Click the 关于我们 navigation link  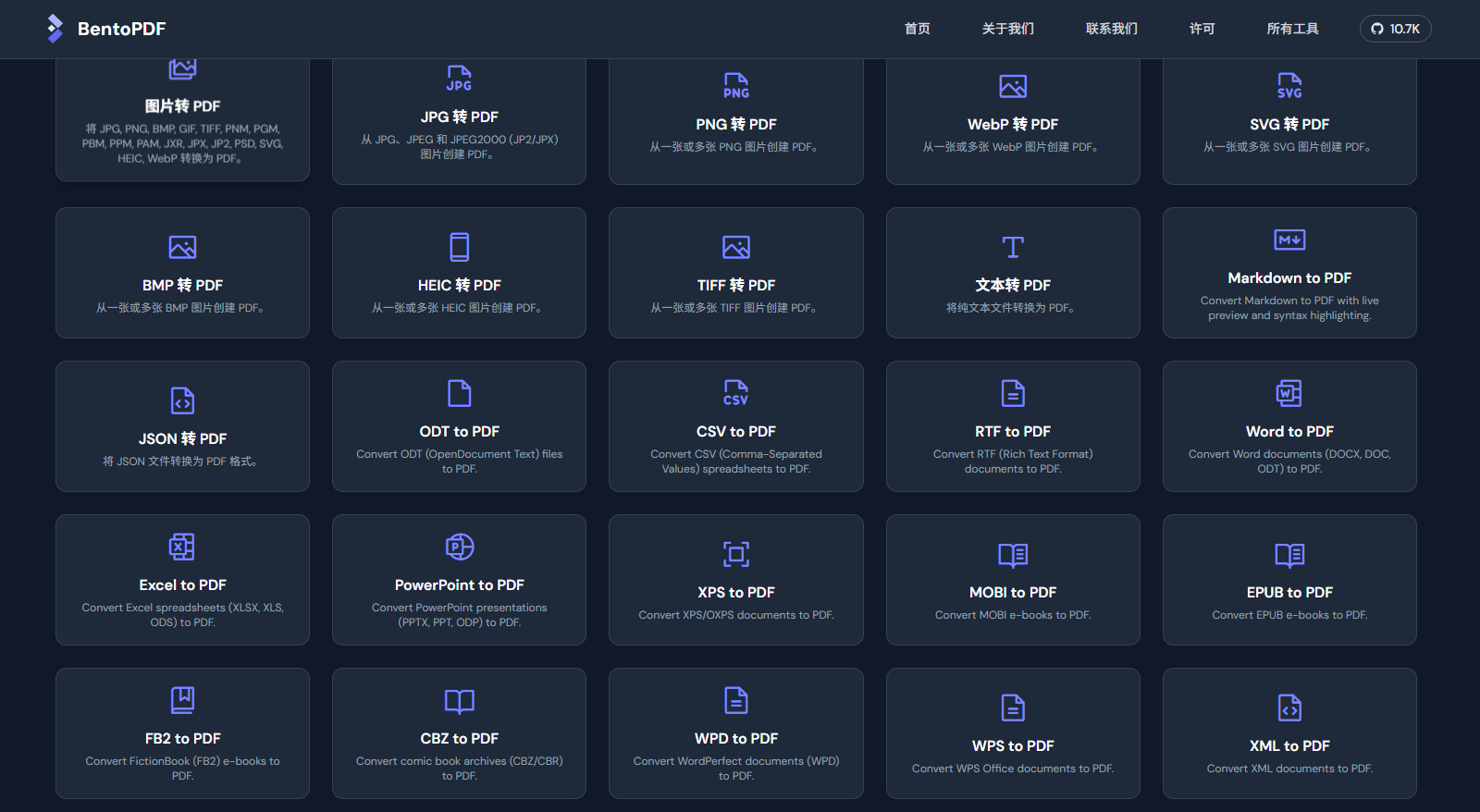pos(1007,29)
